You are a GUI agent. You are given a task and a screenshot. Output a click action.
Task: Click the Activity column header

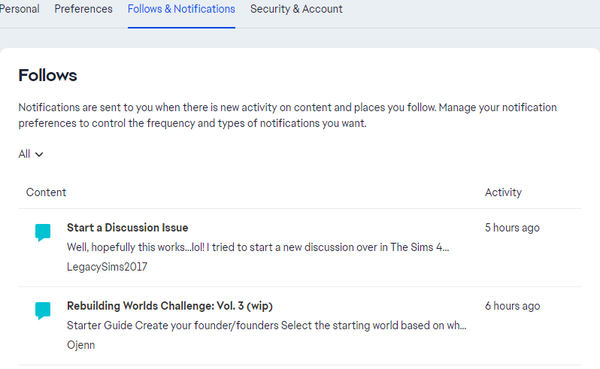[503, 192]
